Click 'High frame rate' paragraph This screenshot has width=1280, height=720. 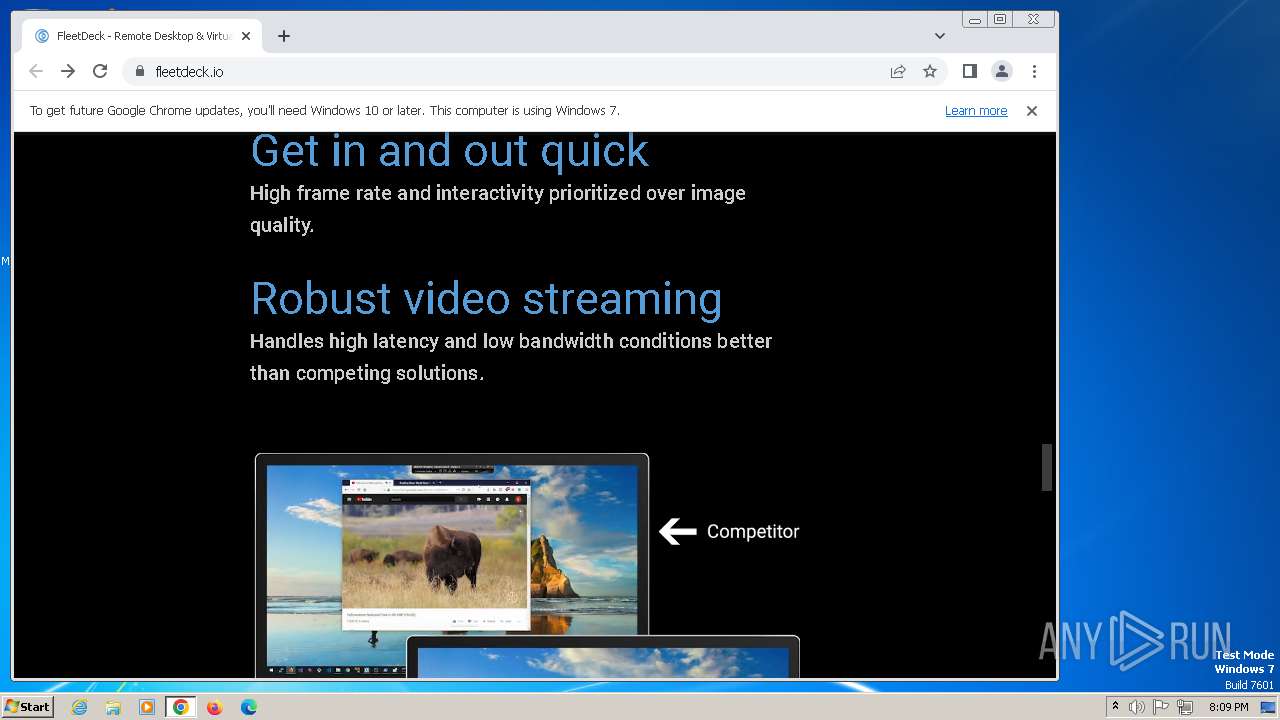[498, 209]
